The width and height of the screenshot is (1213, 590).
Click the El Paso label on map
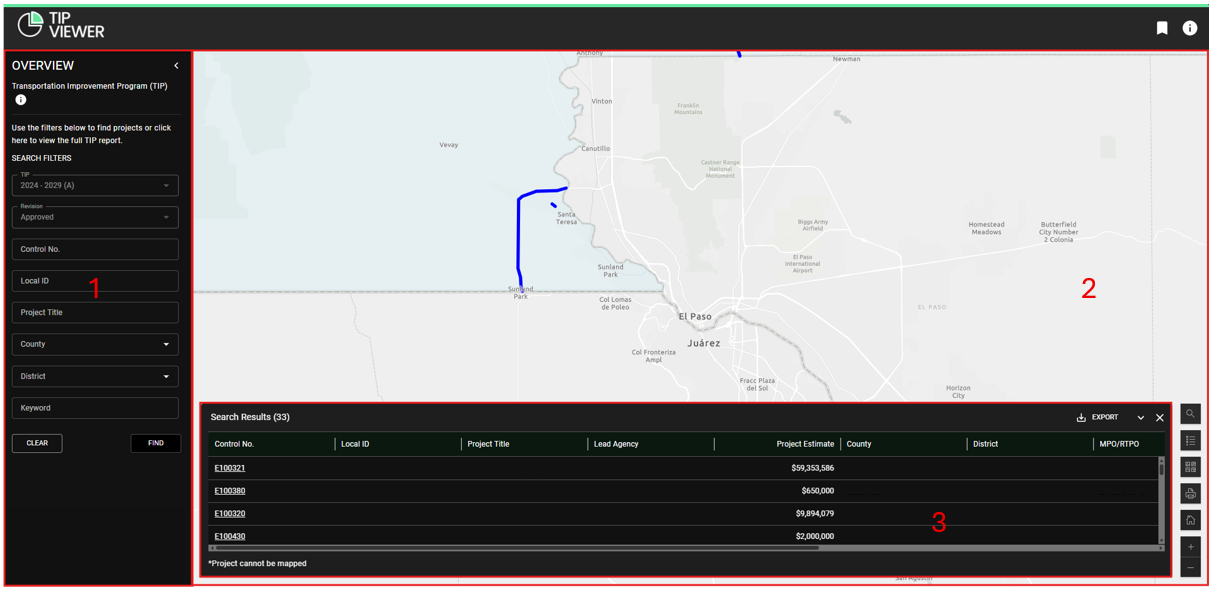(x=695, y=316)
